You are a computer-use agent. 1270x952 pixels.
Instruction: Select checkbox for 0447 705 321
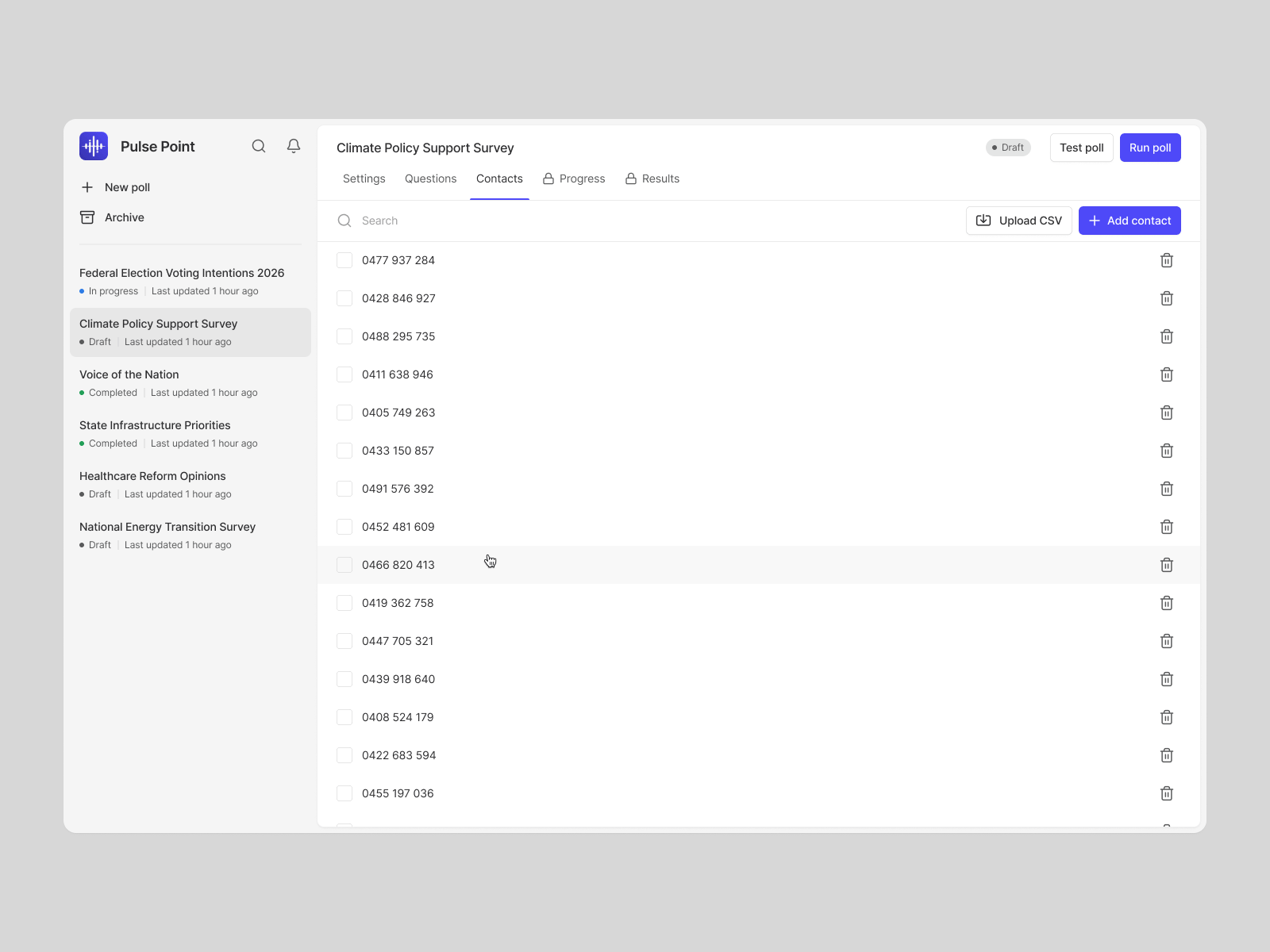pyautogui.click(x=344, y=641)
